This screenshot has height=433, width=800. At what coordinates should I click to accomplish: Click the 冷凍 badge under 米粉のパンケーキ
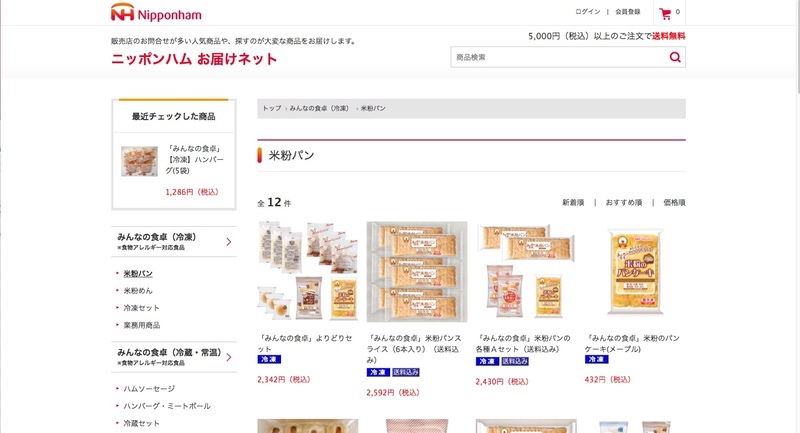tap(596, 359)
